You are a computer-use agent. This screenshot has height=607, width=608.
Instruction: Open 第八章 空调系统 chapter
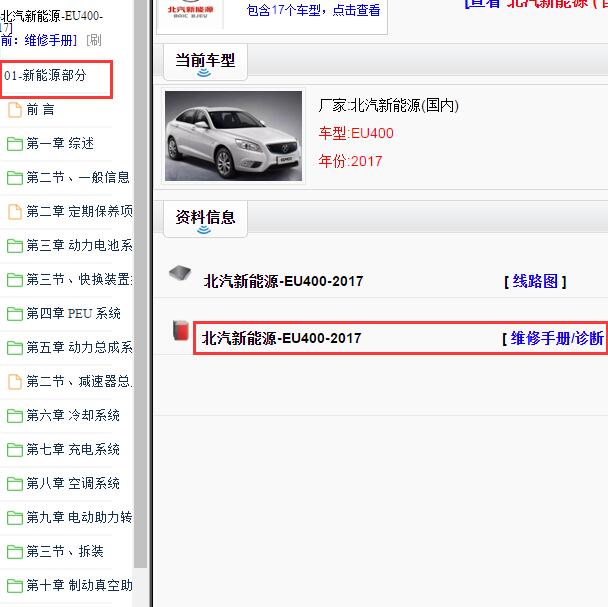coord(73,484)
